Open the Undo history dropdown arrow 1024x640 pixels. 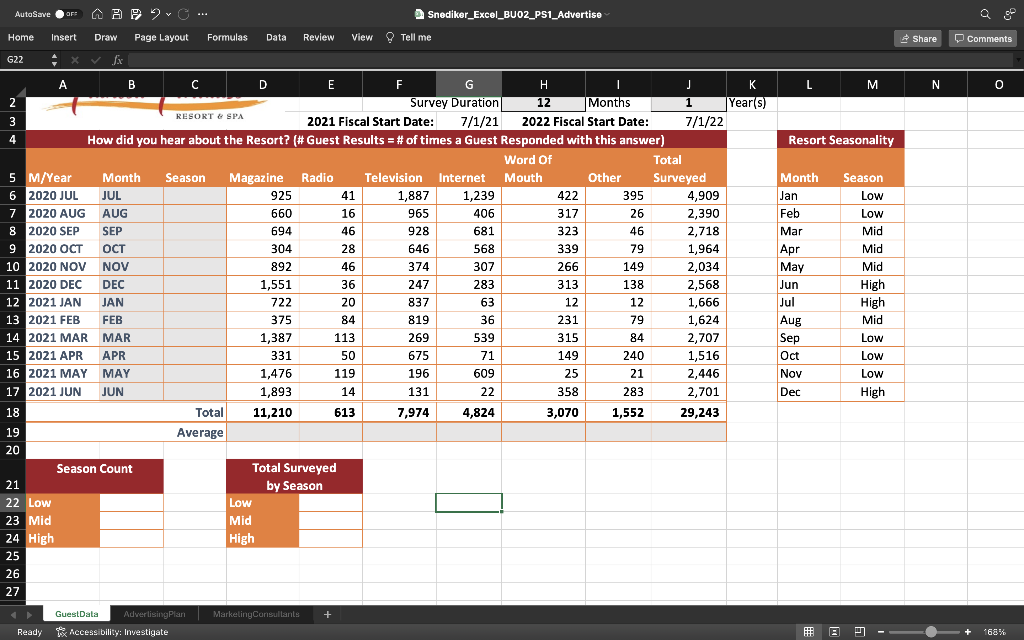click(168, 14)
